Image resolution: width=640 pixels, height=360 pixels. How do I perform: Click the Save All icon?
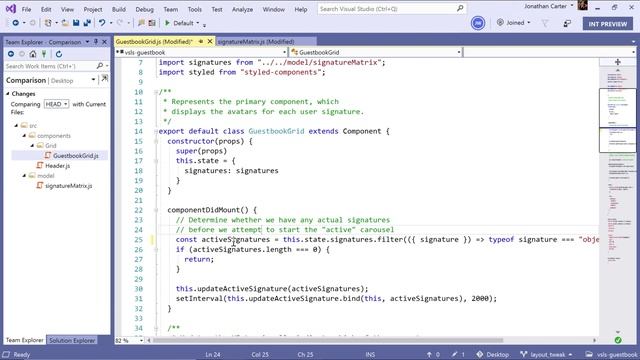point(87,23)
